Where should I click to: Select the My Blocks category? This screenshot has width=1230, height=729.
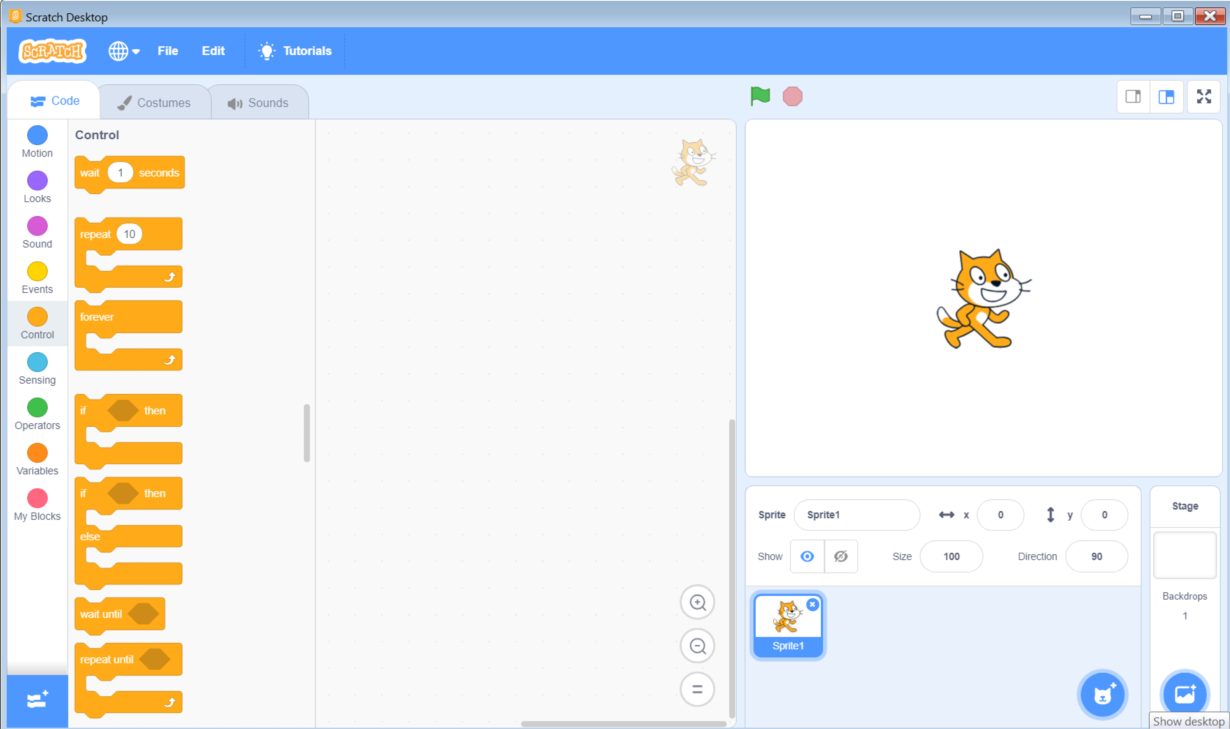tap(37, 504)
